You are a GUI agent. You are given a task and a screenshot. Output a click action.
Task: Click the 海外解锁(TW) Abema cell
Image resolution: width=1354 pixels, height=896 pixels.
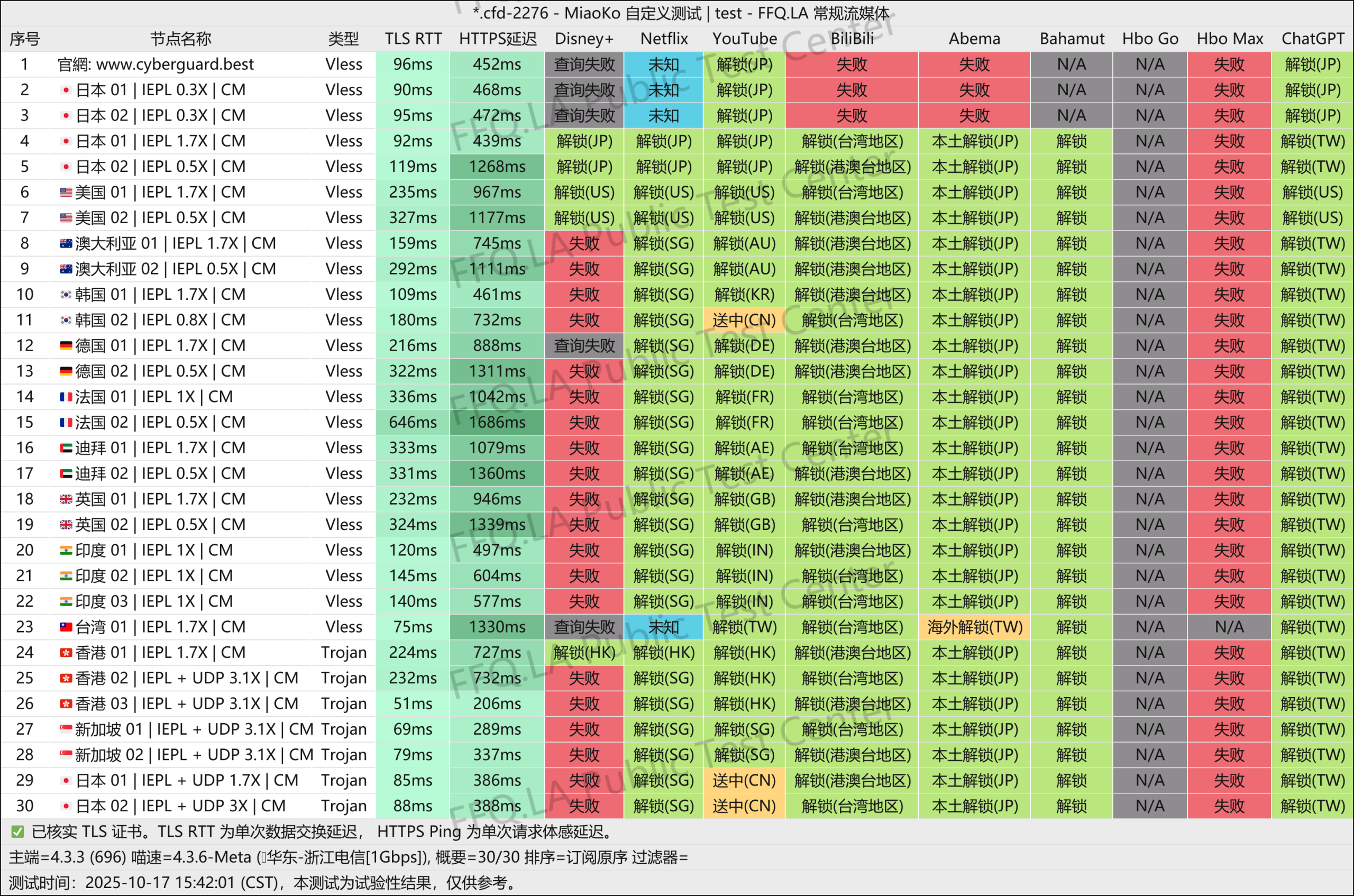pyautogui.click(x=974, y=627)
